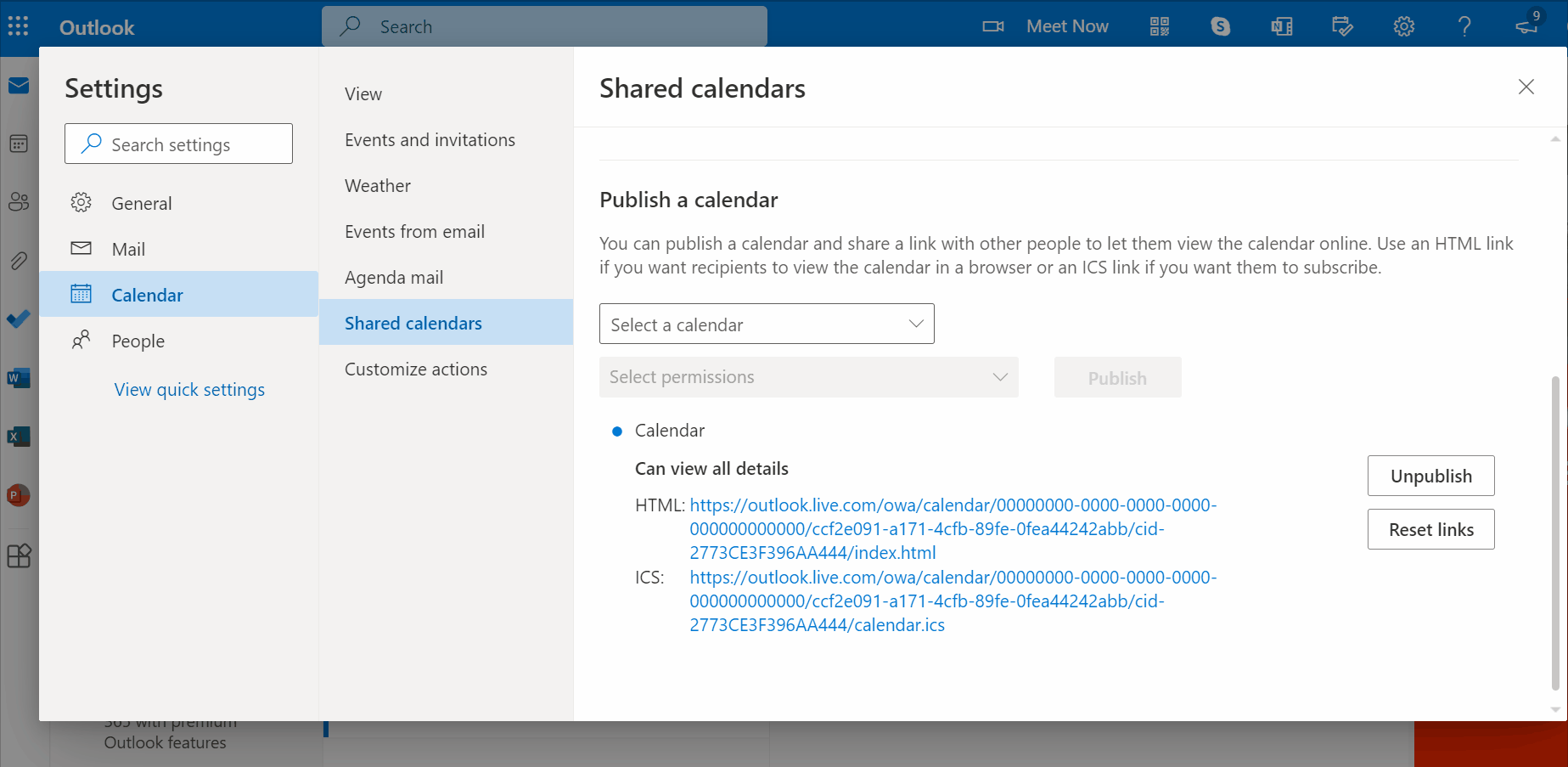Click the disabled Publish button

tap(1117, 377)
